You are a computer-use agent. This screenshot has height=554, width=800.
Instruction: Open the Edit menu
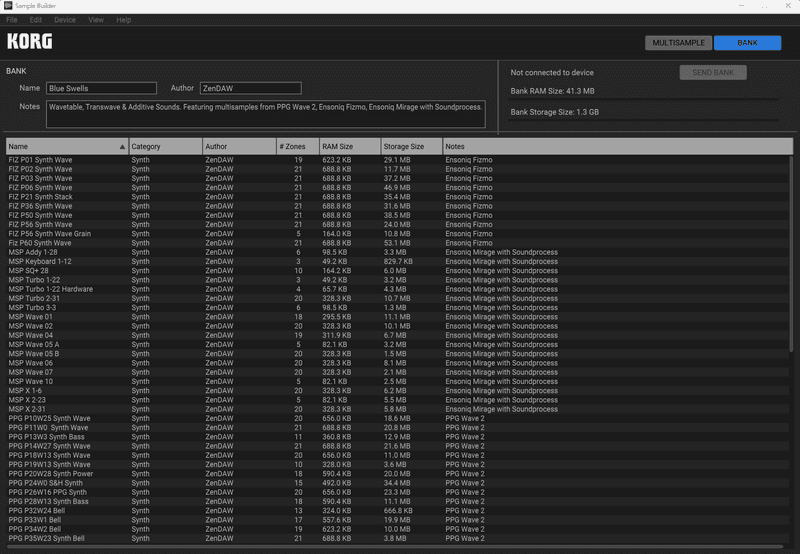pyautogui.click(x=36, y=20)
